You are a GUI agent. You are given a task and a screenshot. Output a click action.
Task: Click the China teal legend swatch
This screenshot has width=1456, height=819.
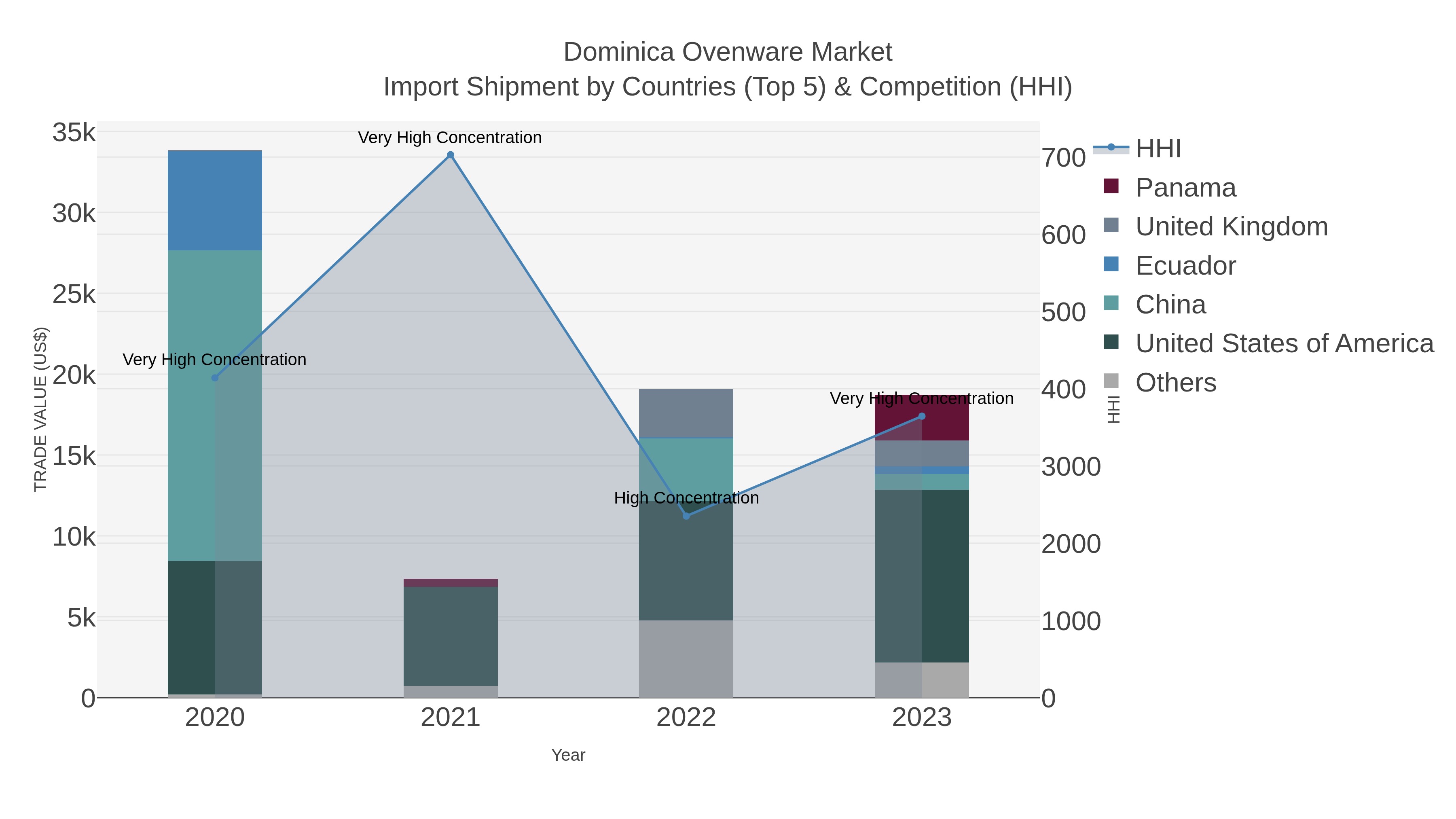click(x=1111, y=303)
